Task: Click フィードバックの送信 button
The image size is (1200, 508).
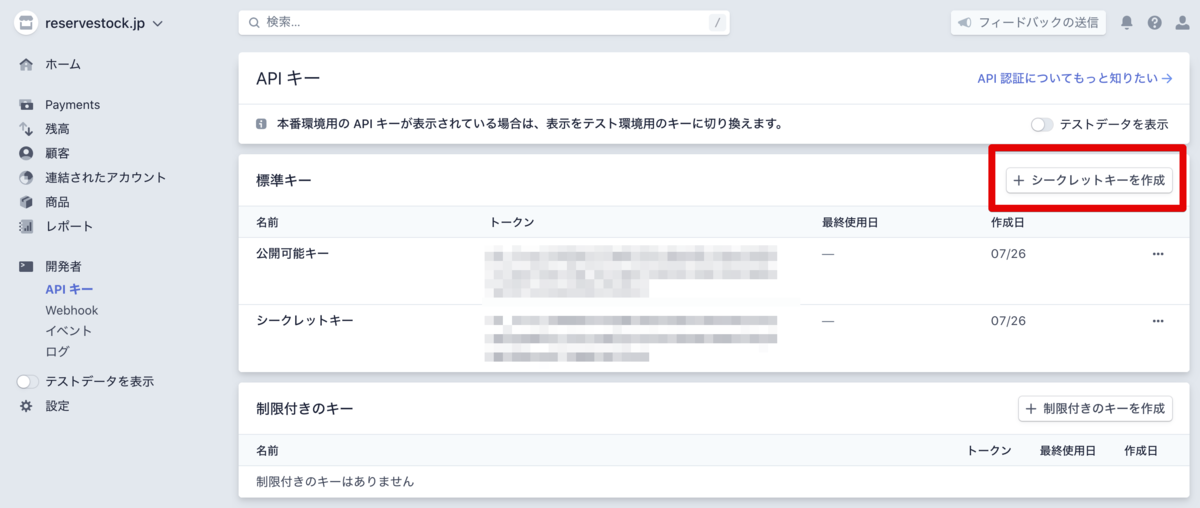Action: pos(1028,22)
